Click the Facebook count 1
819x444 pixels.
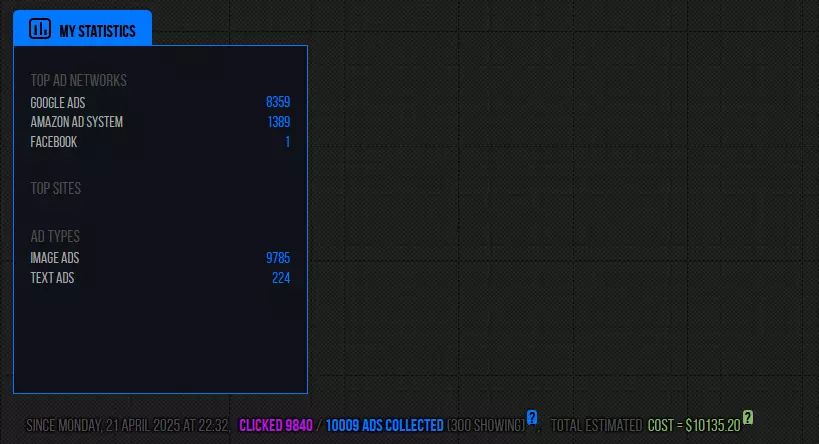pos(287,142)
